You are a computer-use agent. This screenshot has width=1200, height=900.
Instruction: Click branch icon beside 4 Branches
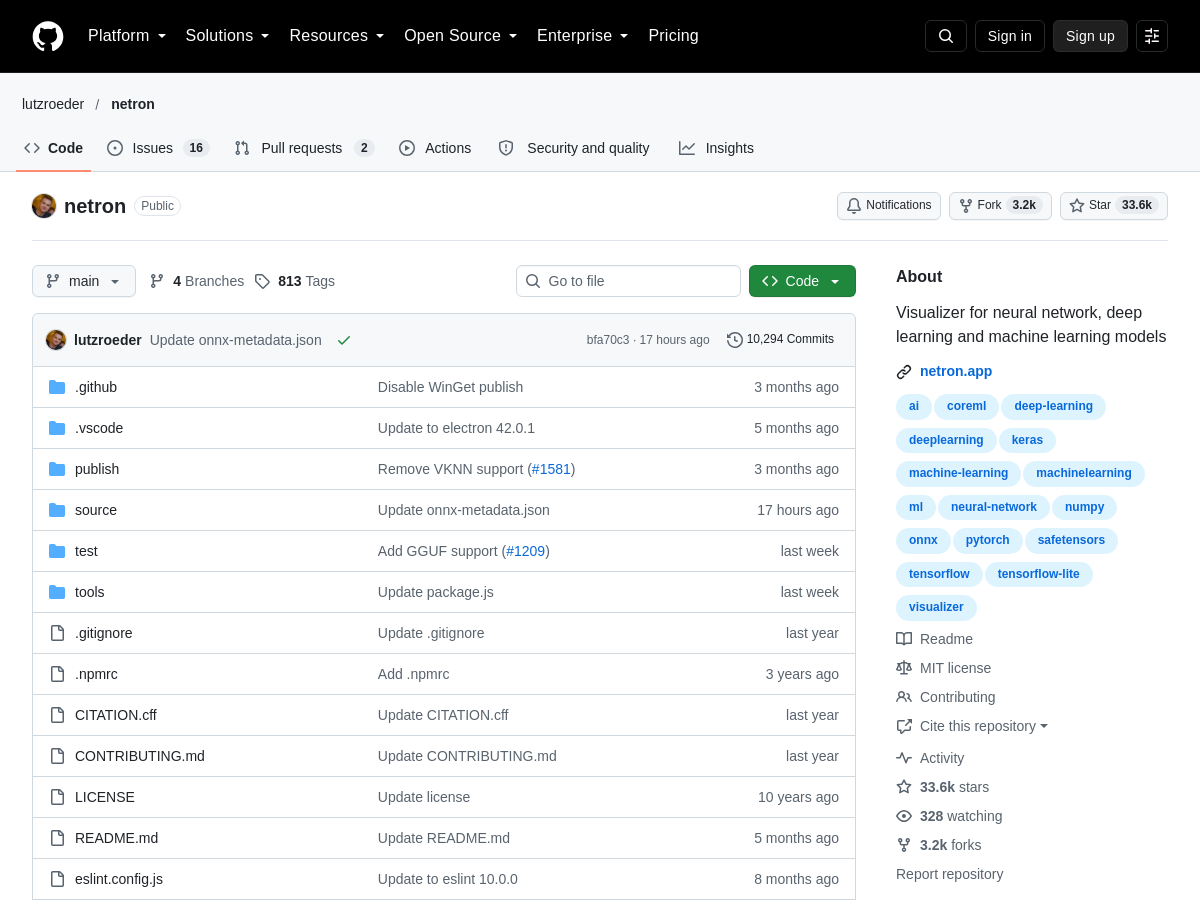157,281
